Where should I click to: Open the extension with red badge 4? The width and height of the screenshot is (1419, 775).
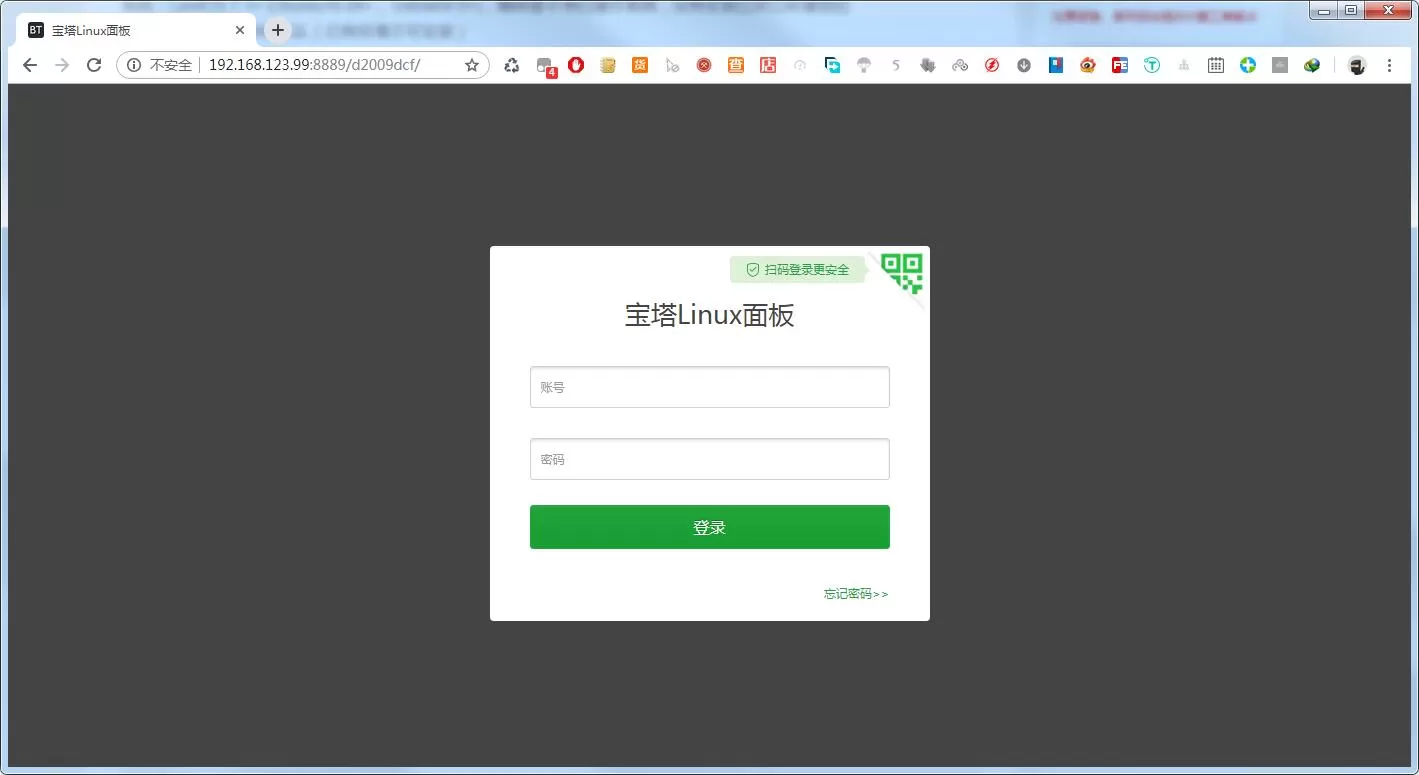point(545,66)
